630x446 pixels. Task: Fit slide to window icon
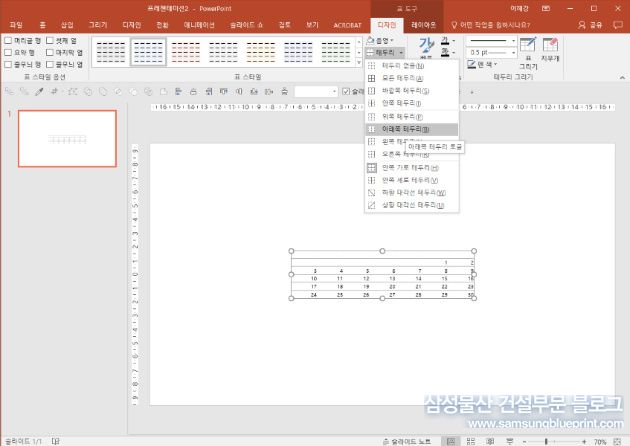click(618, 442)
